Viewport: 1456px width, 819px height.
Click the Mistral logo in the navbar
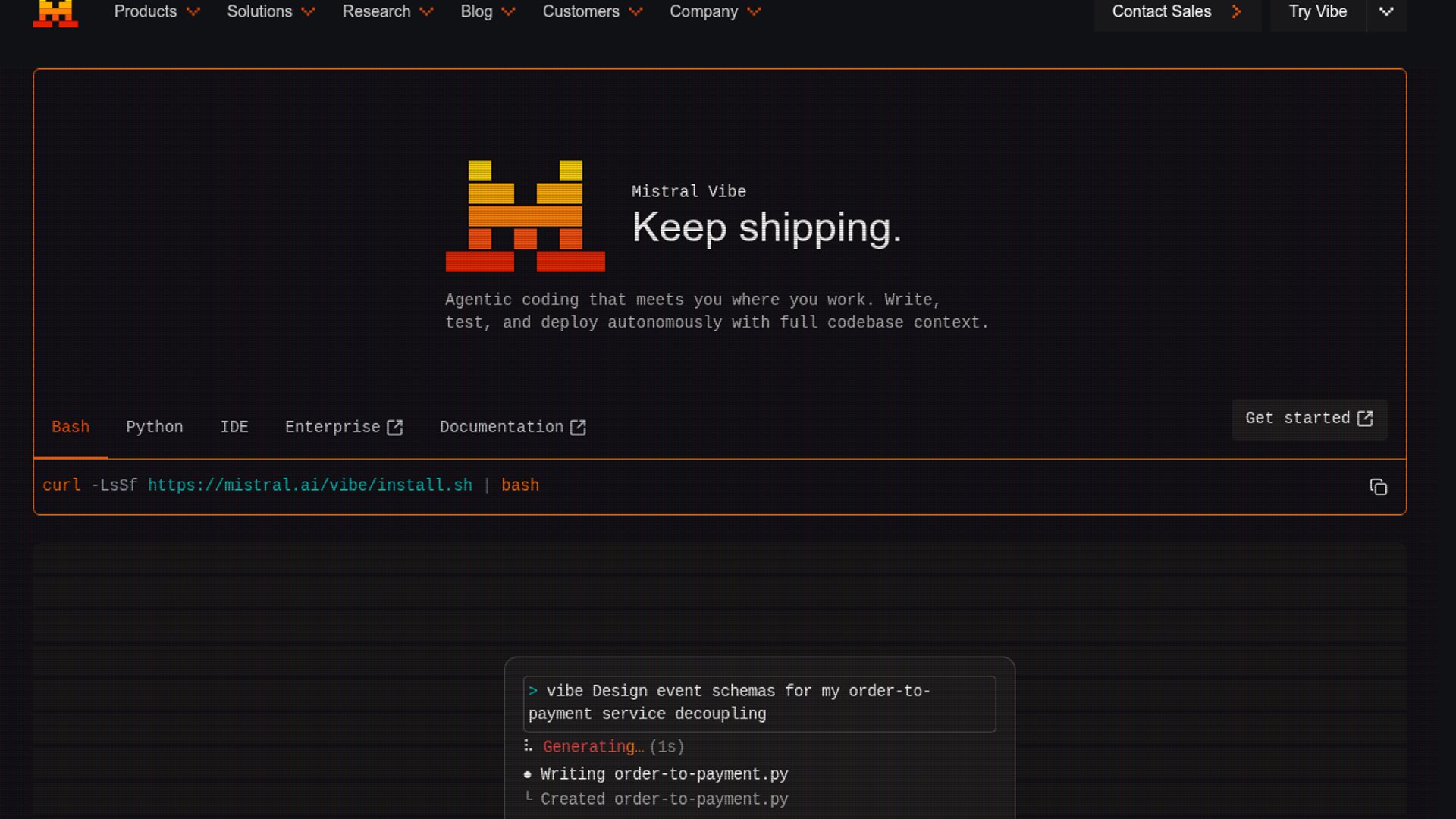[x=55, y=13]
